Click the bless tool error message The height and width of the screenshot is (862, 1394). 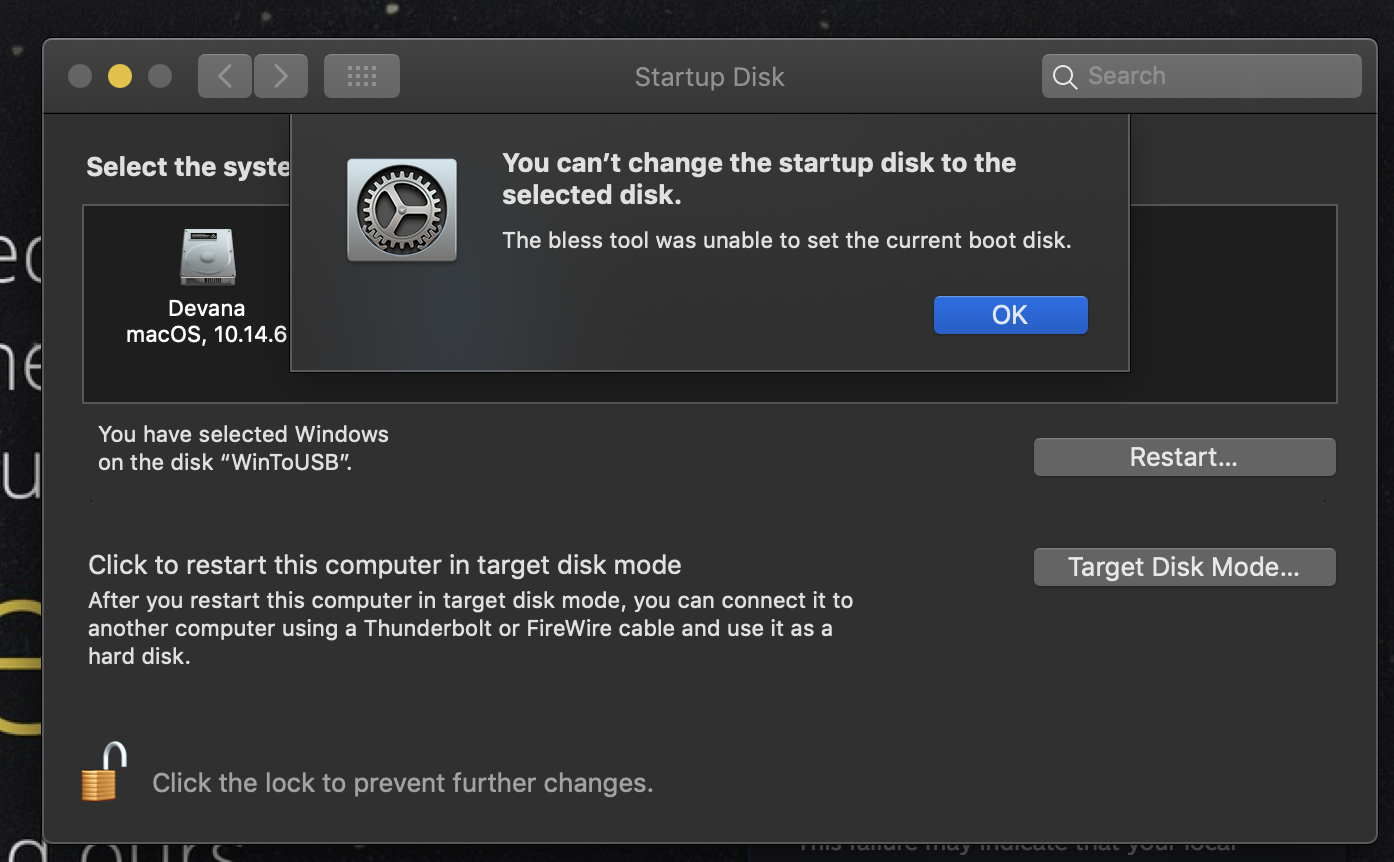point(786,240)
